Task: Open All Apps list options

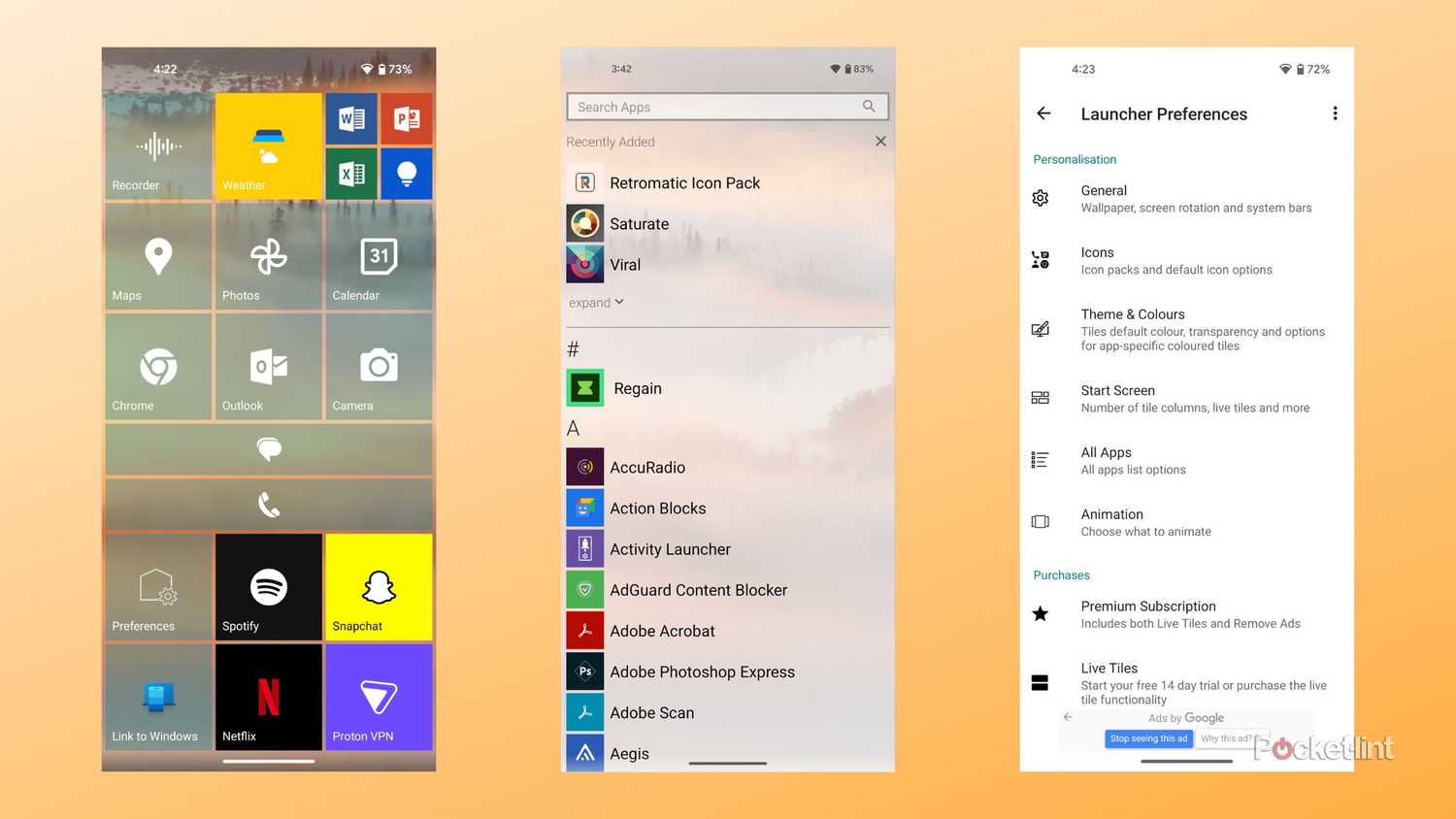Action: (1186, 460)
